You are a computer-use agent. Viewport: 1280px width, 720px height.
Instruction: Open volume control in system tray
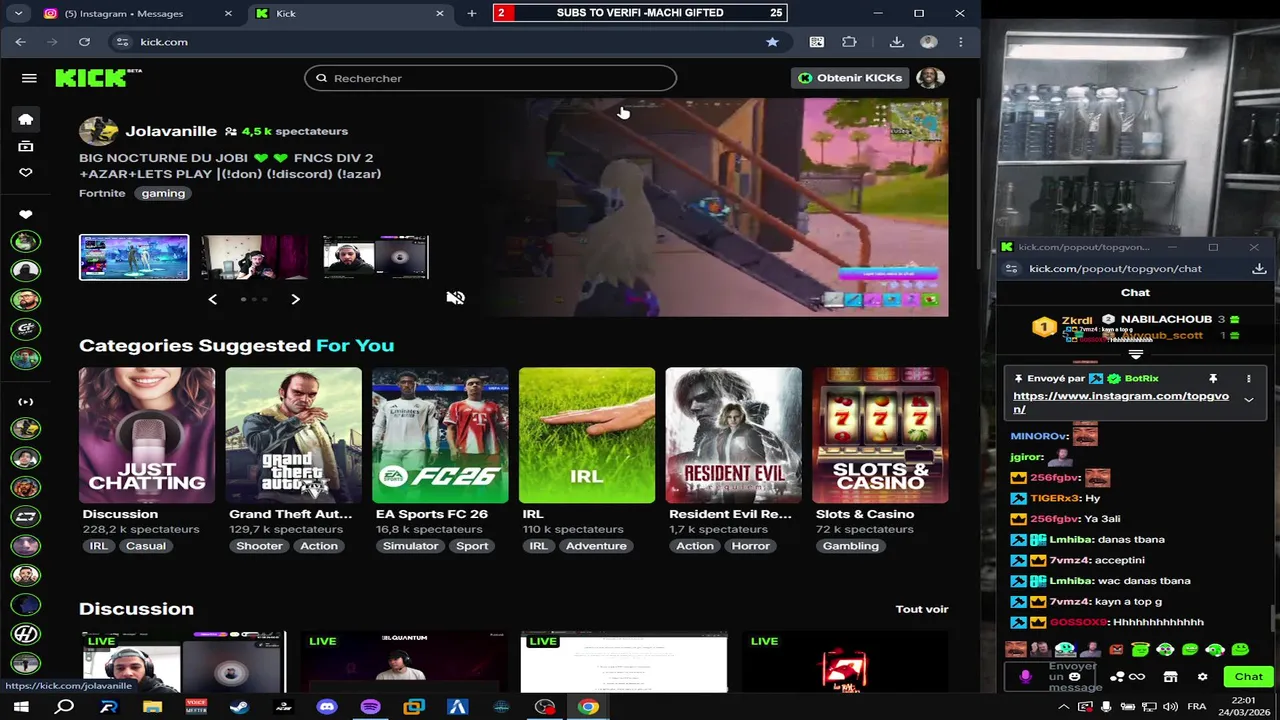(1170, 707)
